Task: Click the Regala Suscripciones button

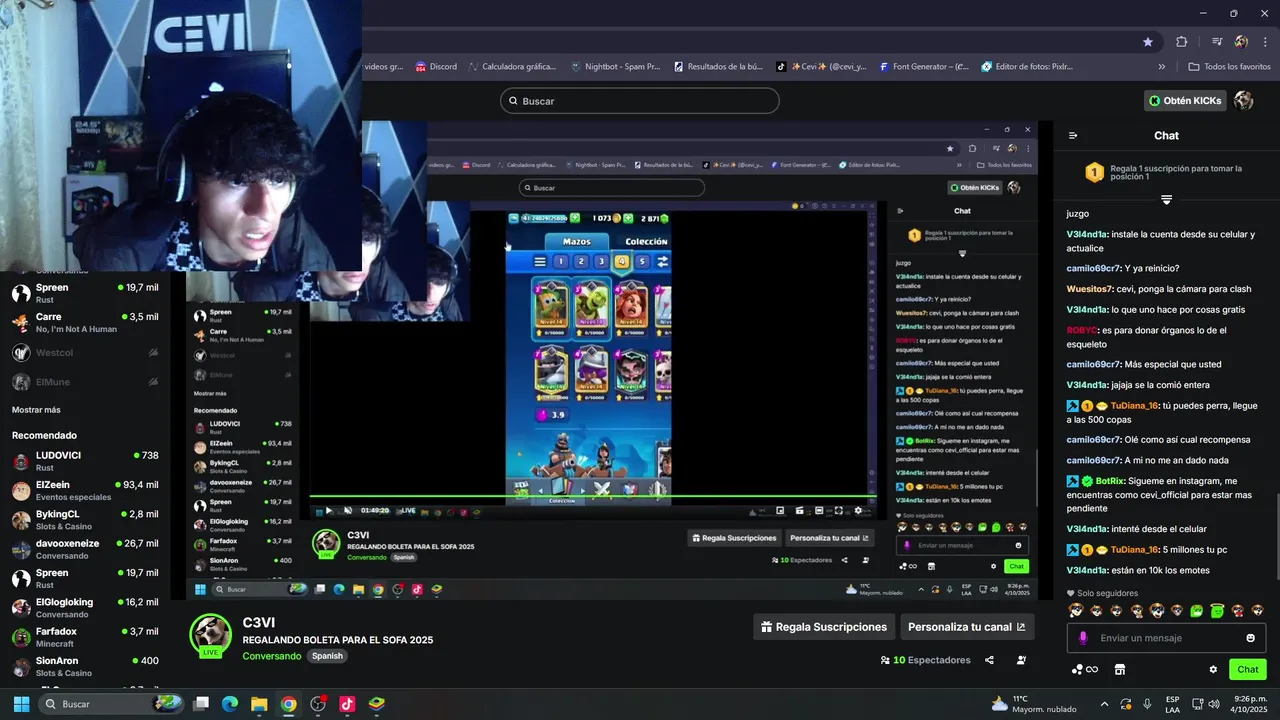Action: click(x=824, y=627)
